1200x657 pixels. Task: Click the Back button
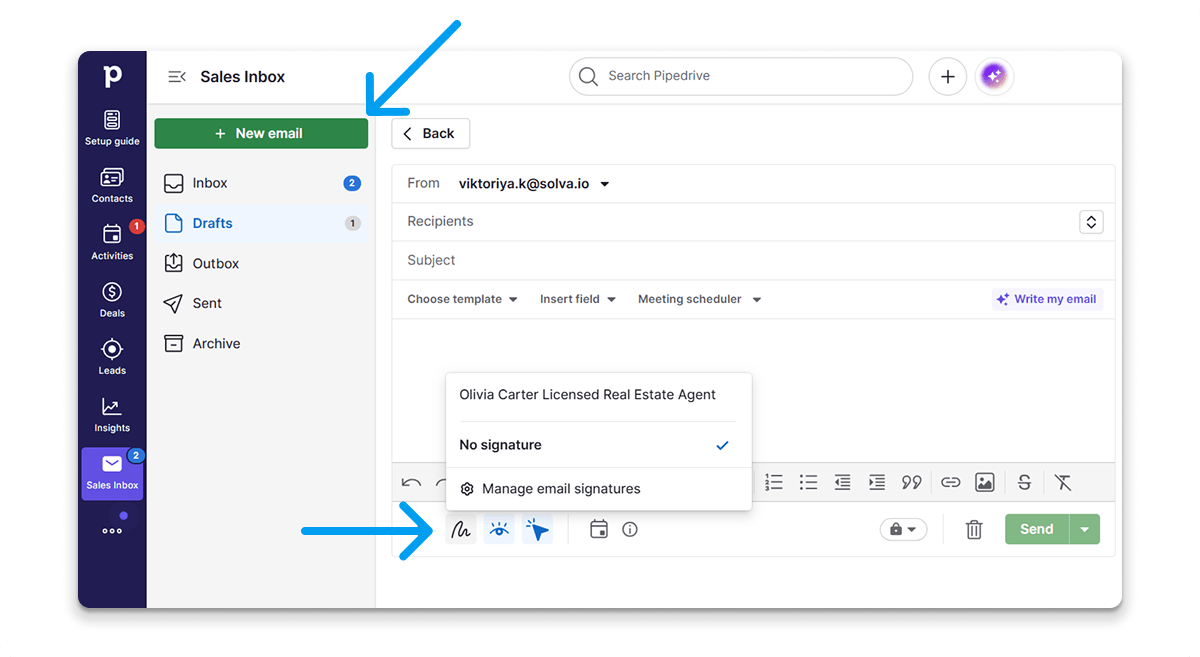pos(430,133)
